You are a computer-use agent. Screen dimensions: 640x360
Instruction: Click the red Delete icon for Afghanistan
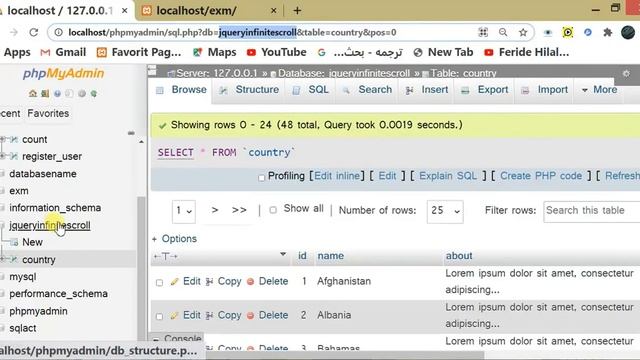pyautogui.click(x=251, y=281)
